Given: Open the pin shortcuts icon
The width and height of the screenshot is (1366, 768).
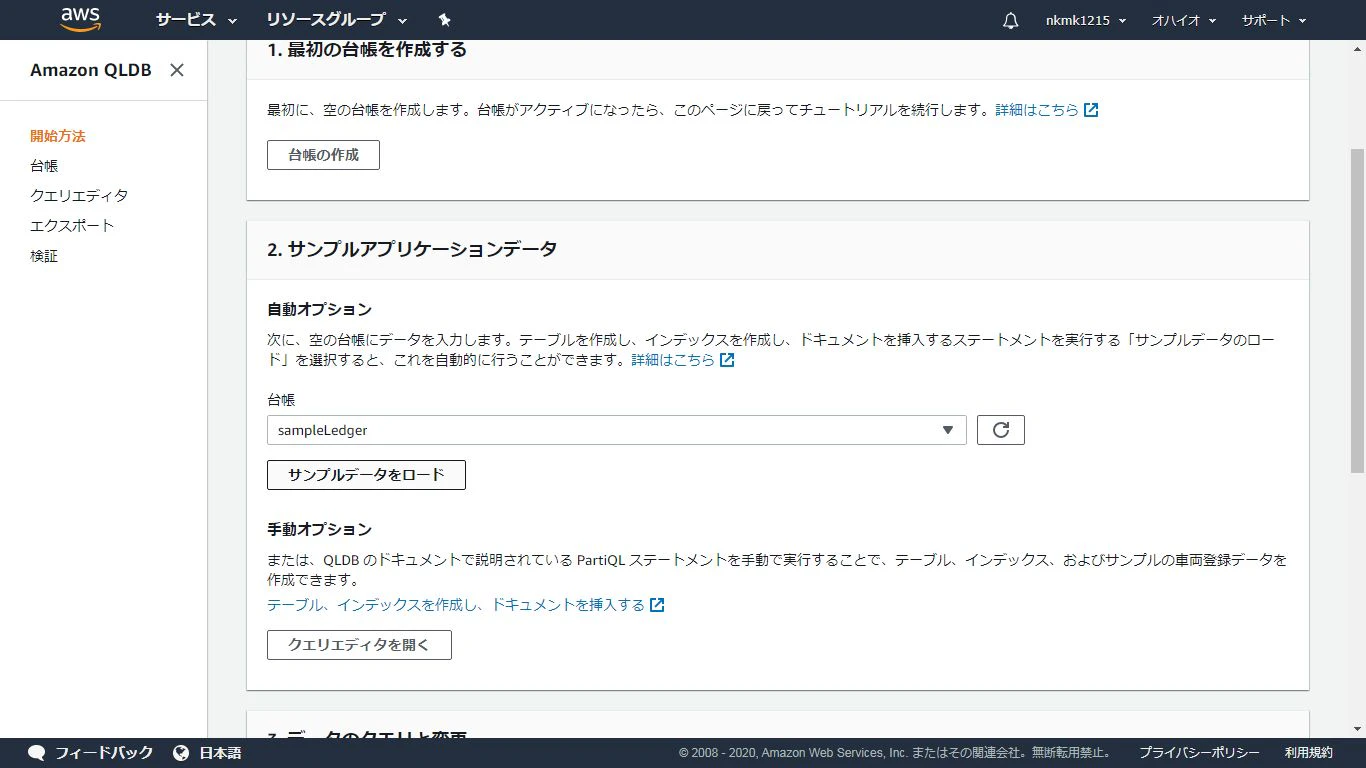Looking at the screenshot, I should [445, 20].
